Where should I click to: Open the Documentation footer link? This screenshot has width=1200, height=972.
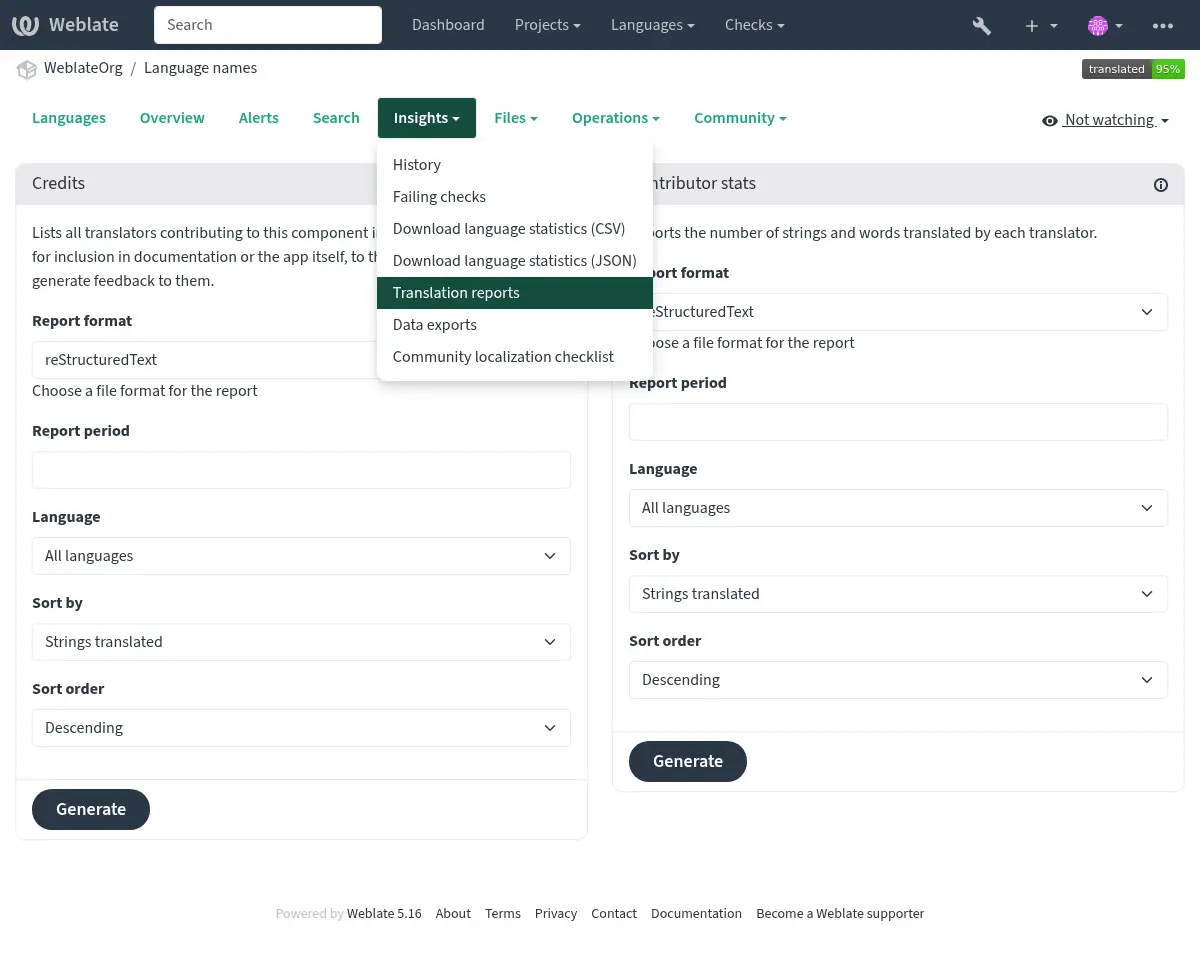click(696, 913)
